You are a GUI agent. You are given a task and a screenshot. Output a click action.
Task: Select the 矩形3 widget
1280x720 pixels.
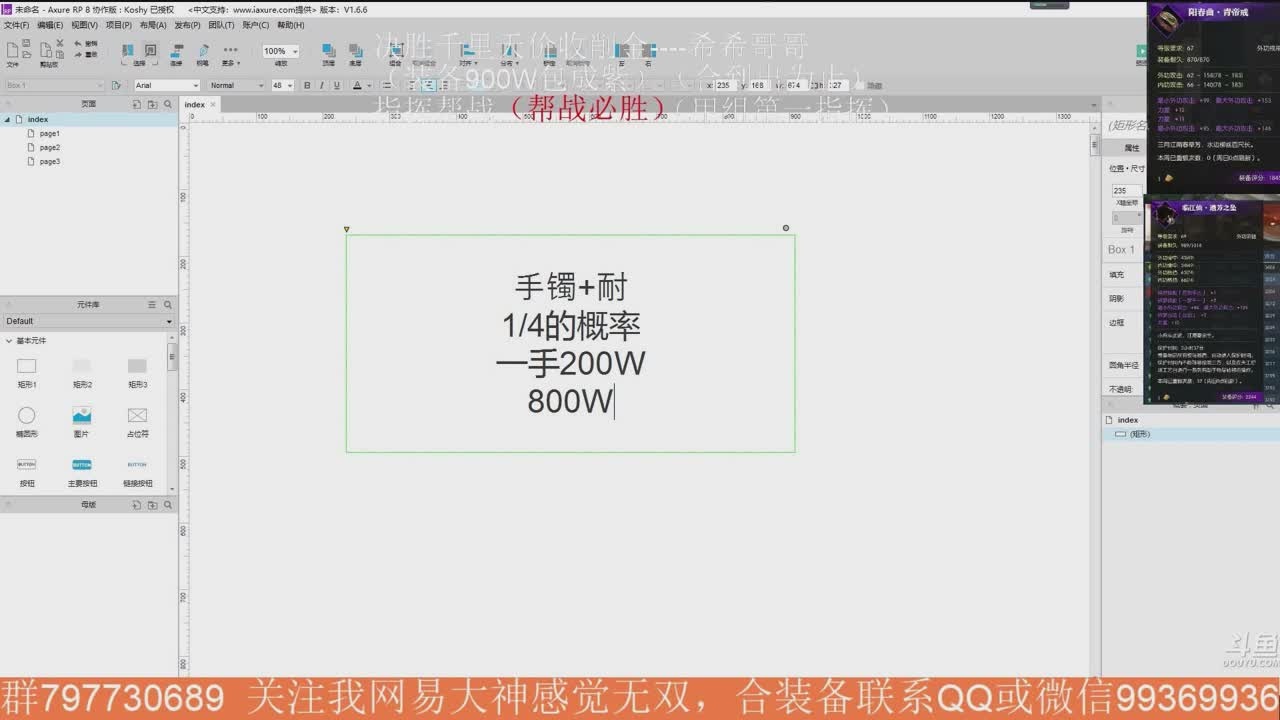[137, 372]
